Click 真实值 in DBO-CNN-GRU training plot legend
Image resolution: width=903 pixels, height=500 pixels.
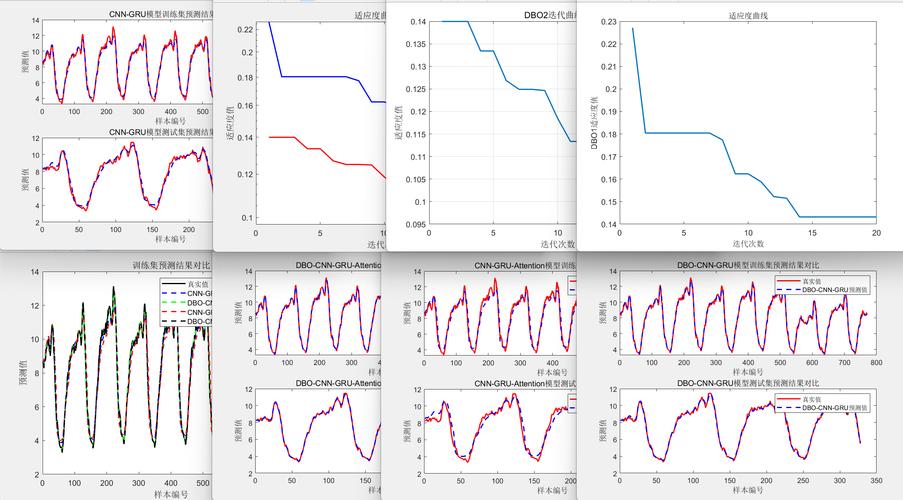[811, 281]
